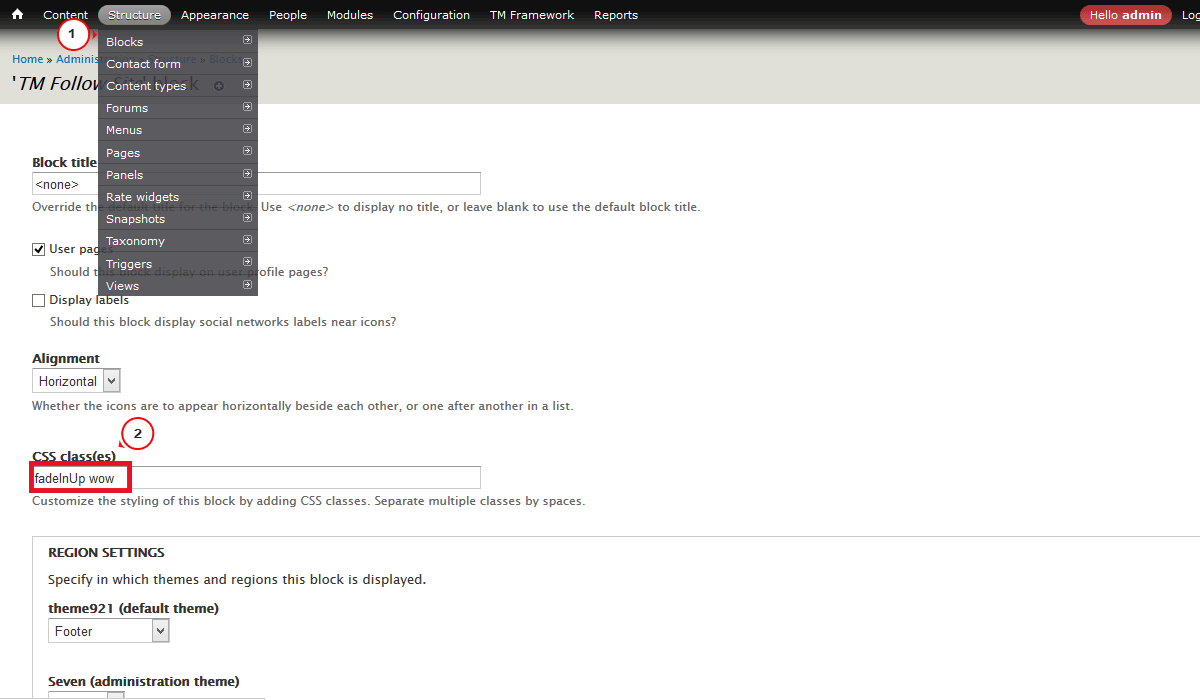Choose Pages from the Structure submenu

coord(178,153)
